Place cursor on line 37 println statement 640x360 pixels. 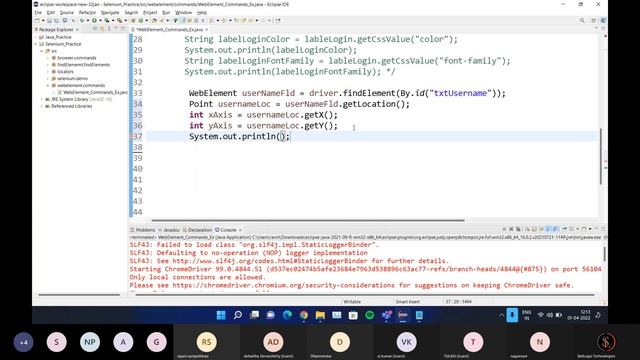pos(239,136)
